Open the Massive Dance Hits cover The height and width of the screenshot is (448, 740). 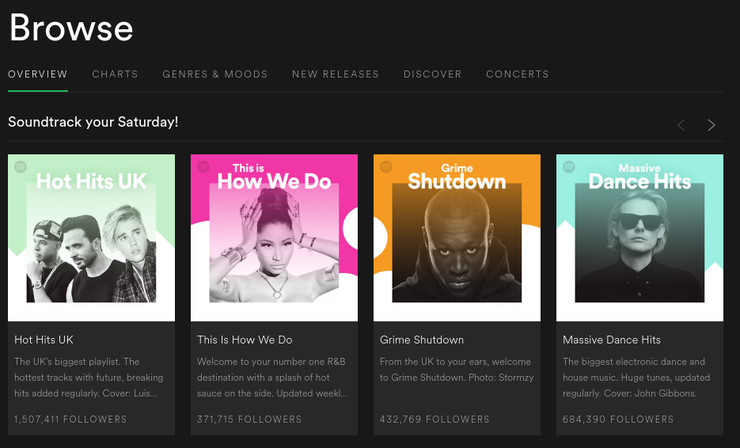[x=639, y=238]
